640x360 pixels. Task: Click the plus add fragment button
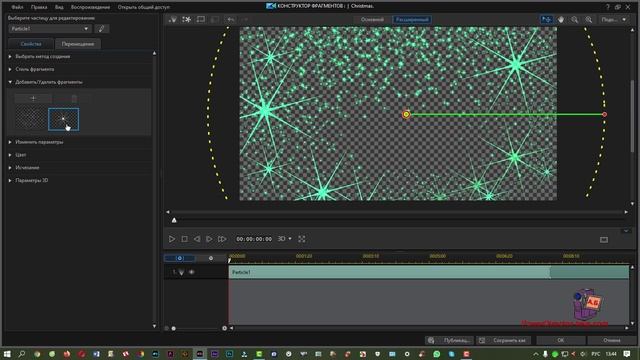pos(33,98)
